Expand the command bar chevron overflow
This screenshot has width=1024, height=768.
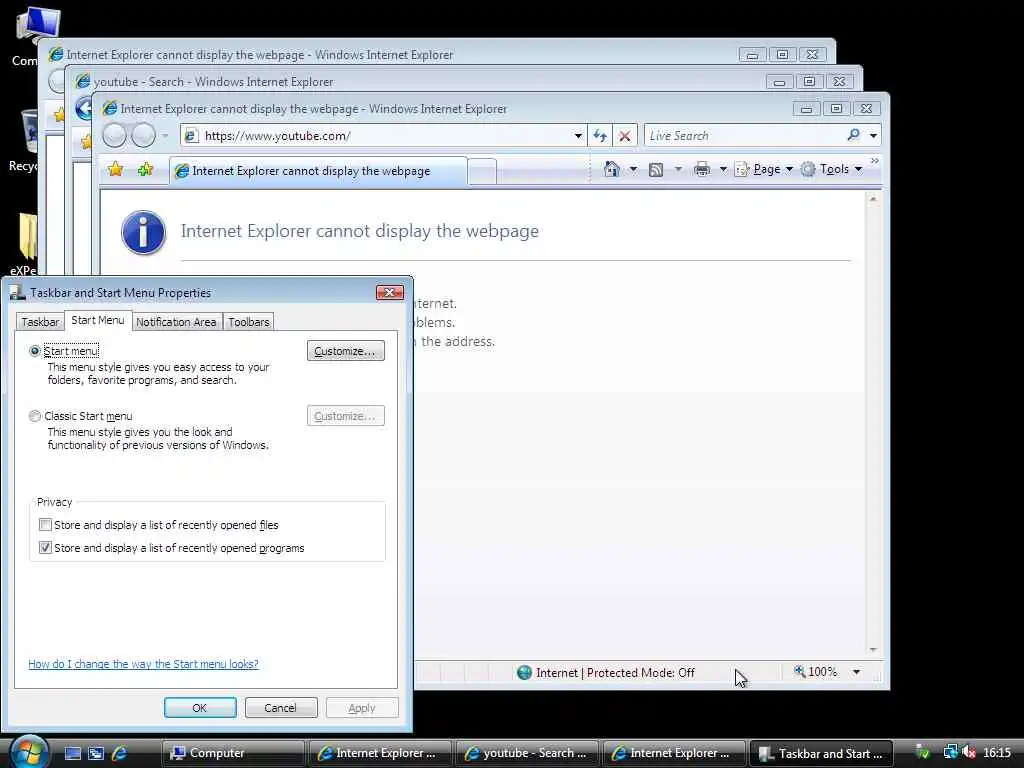(x=874, y=161)
